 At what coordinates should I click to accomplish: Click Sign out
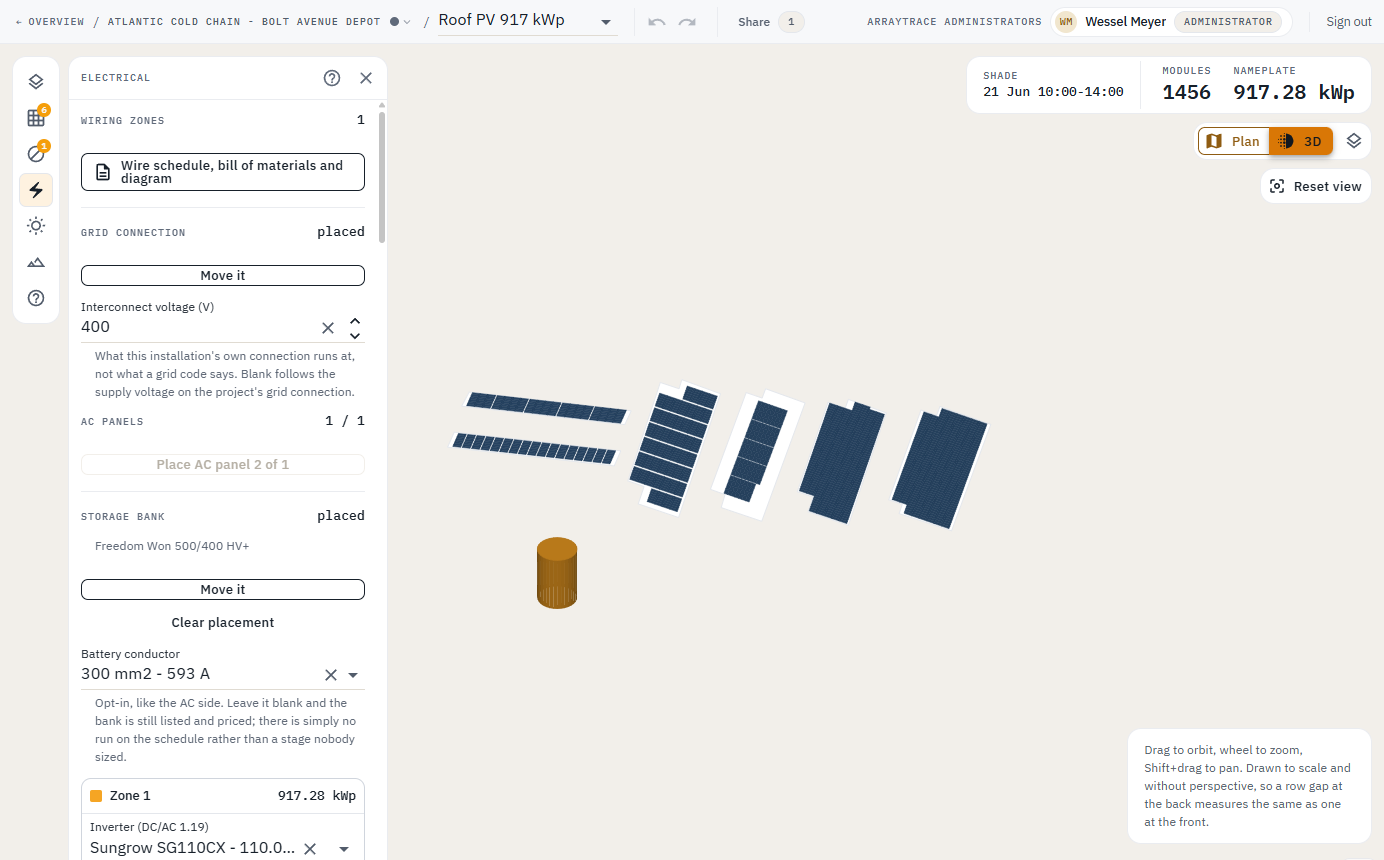coord(1349,22)
